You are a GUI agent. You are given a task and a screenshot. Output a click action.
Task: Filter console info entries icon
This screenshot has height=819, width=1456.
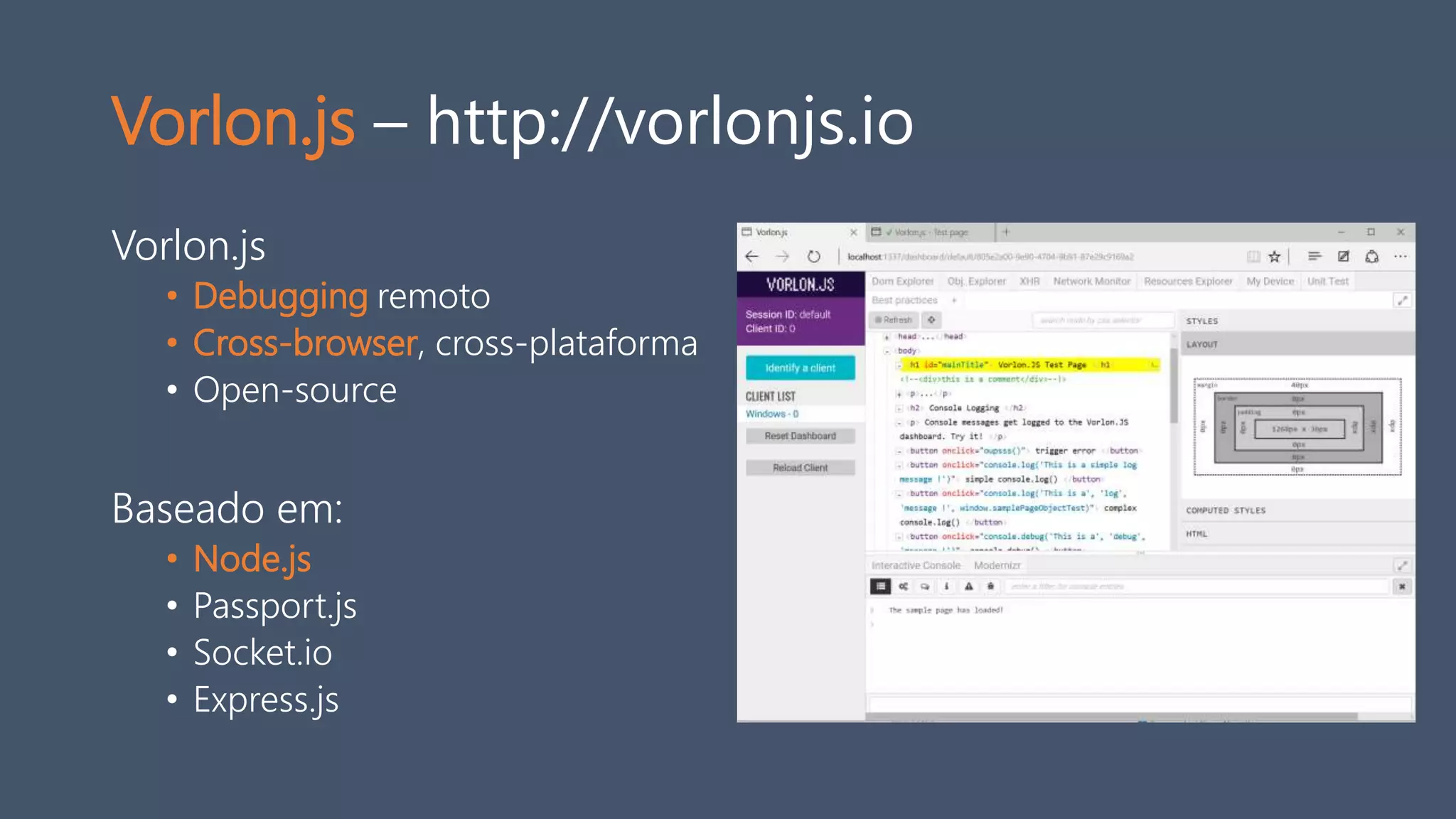(x=946, y=587)
